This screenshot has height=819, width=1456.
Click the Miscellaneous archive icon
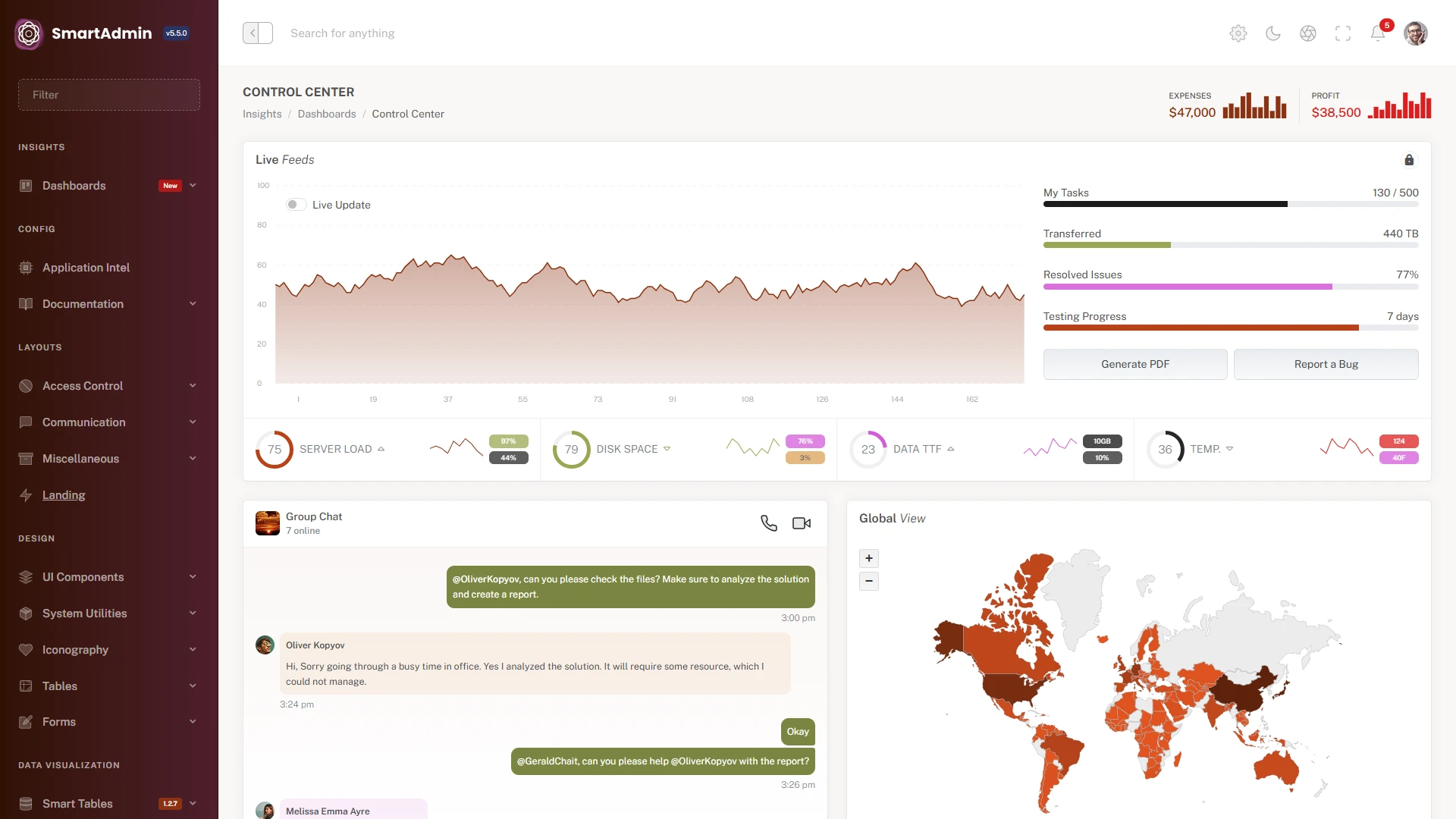(26, 459)
